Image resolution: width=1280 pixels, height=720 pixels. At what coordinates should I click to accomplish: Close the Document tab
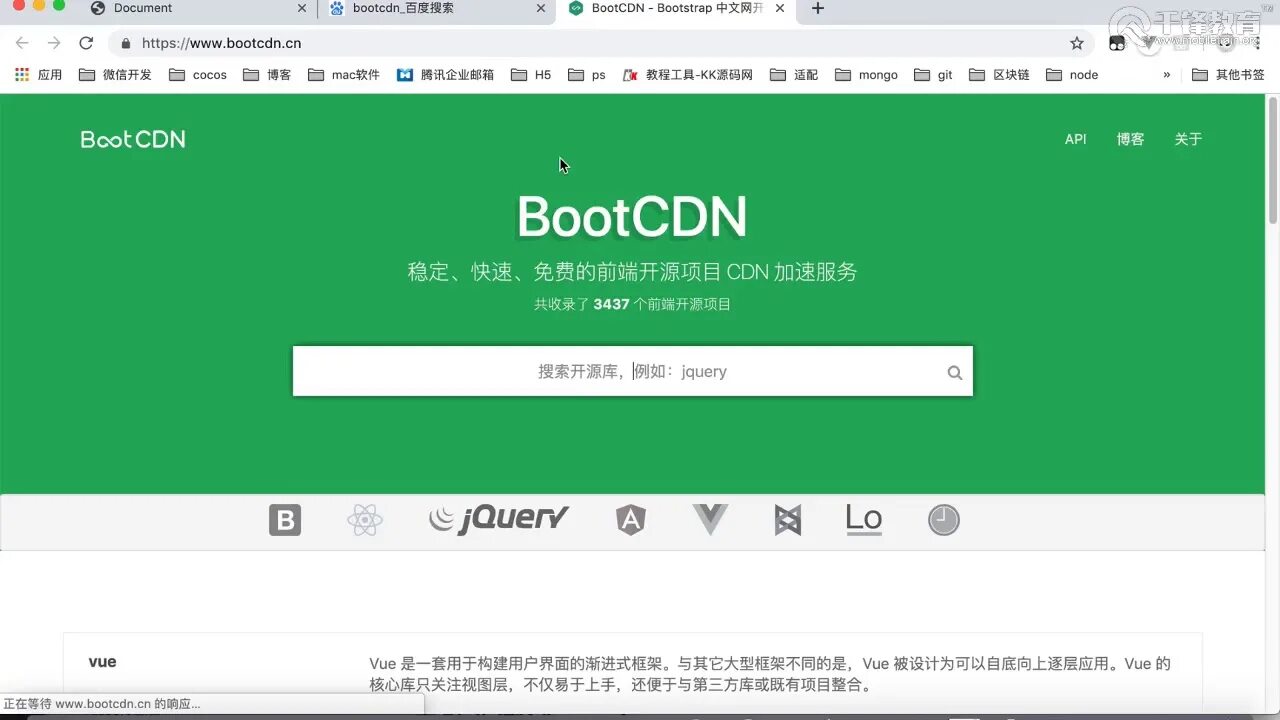tap(302, 8)
